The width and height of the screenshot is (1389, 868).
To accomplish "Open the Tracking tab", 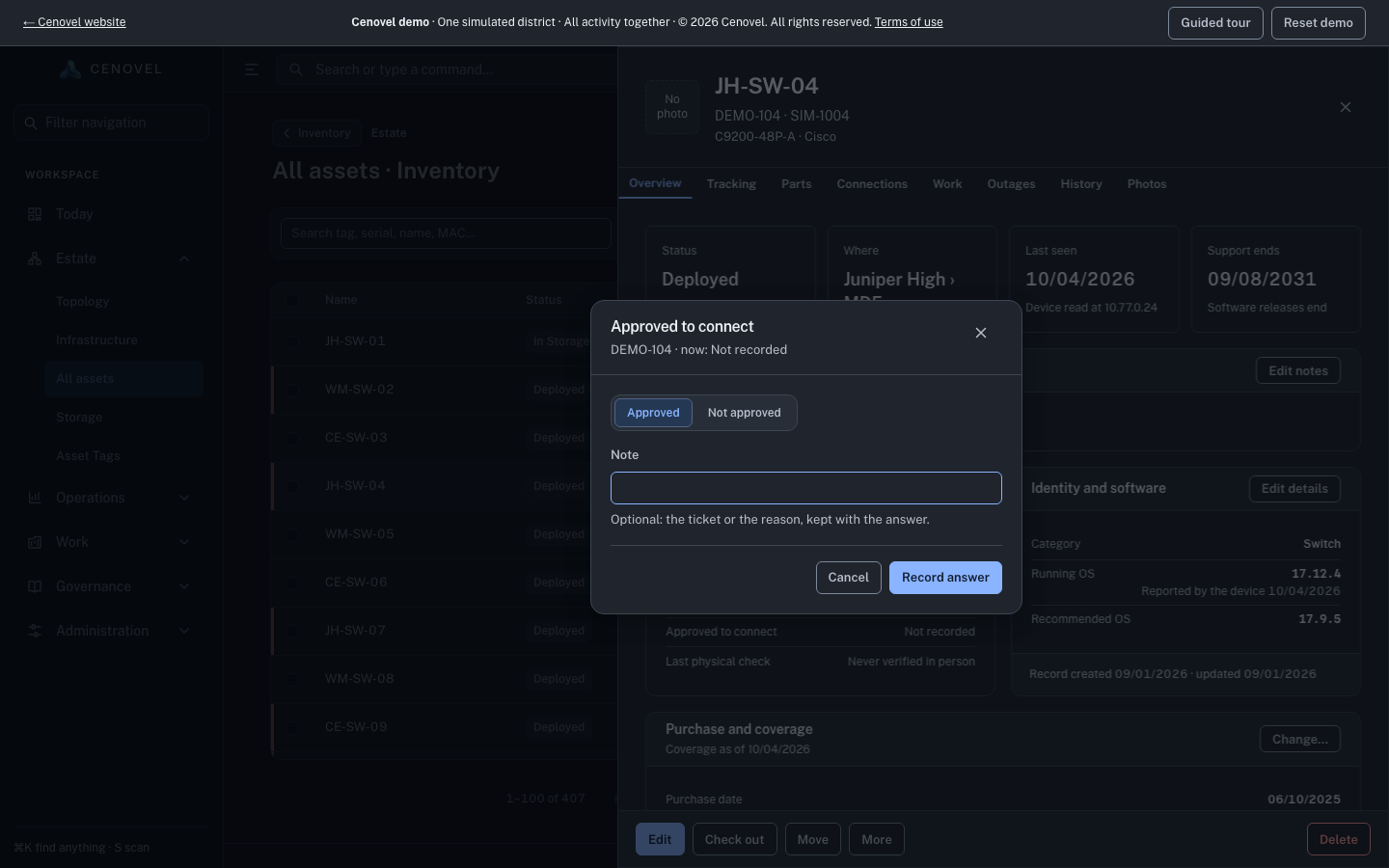I will coord(731,184).
